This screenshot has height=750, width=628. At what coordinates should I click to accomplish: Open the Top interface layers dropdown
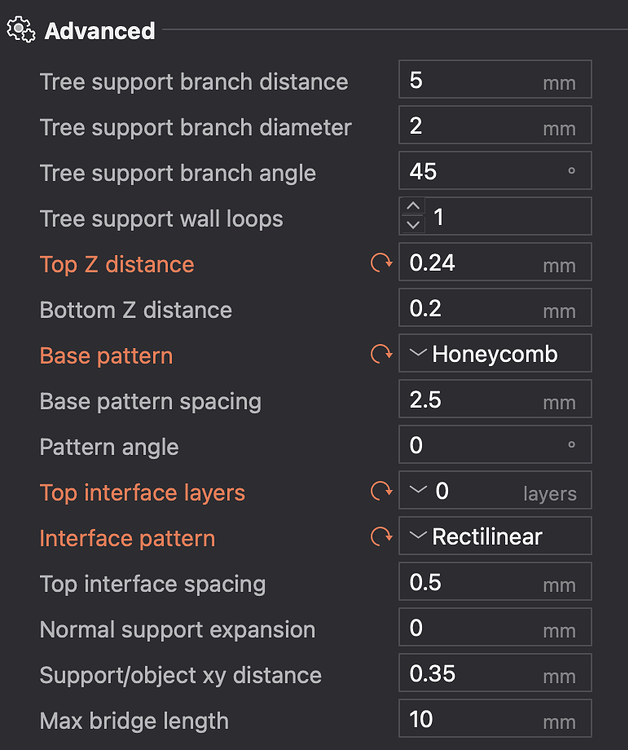[x=495, y=490]
